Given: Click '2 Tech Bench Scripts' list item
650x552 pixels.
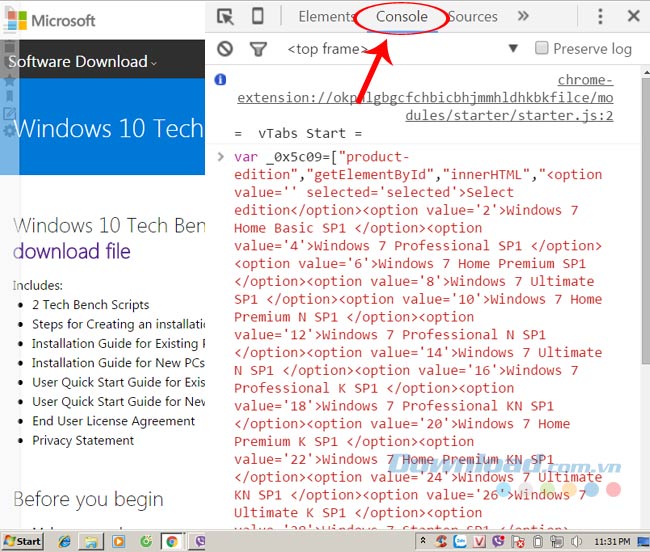Looking at the screenshot, I should click(90, 305).
